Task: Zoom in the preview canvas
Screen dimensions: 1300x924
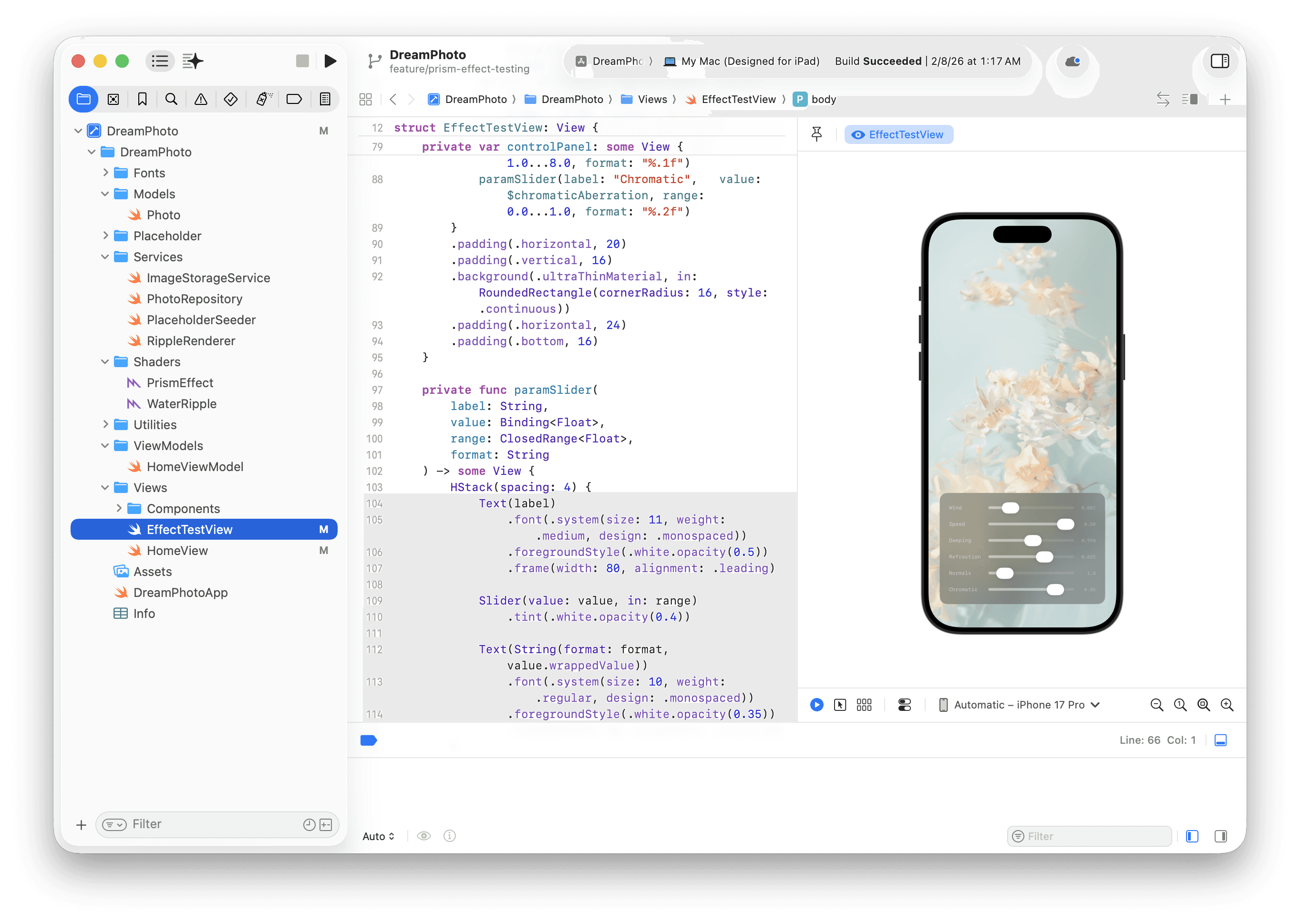Action: tap(1227, 705)
